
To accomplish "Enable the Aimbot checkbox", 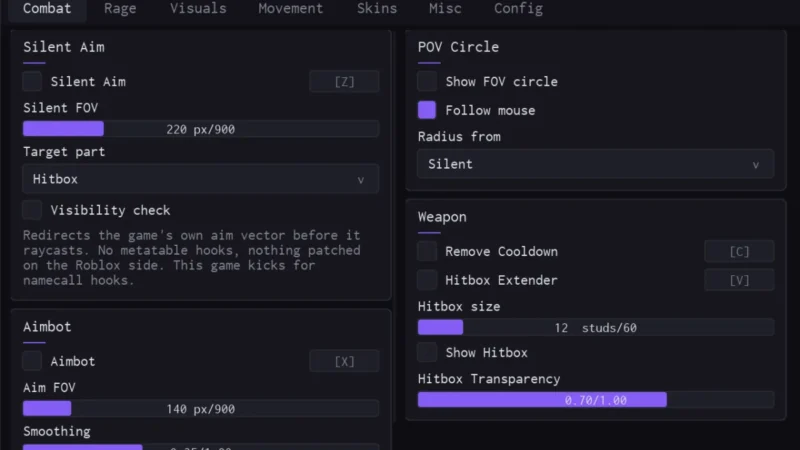I will 32,361.
